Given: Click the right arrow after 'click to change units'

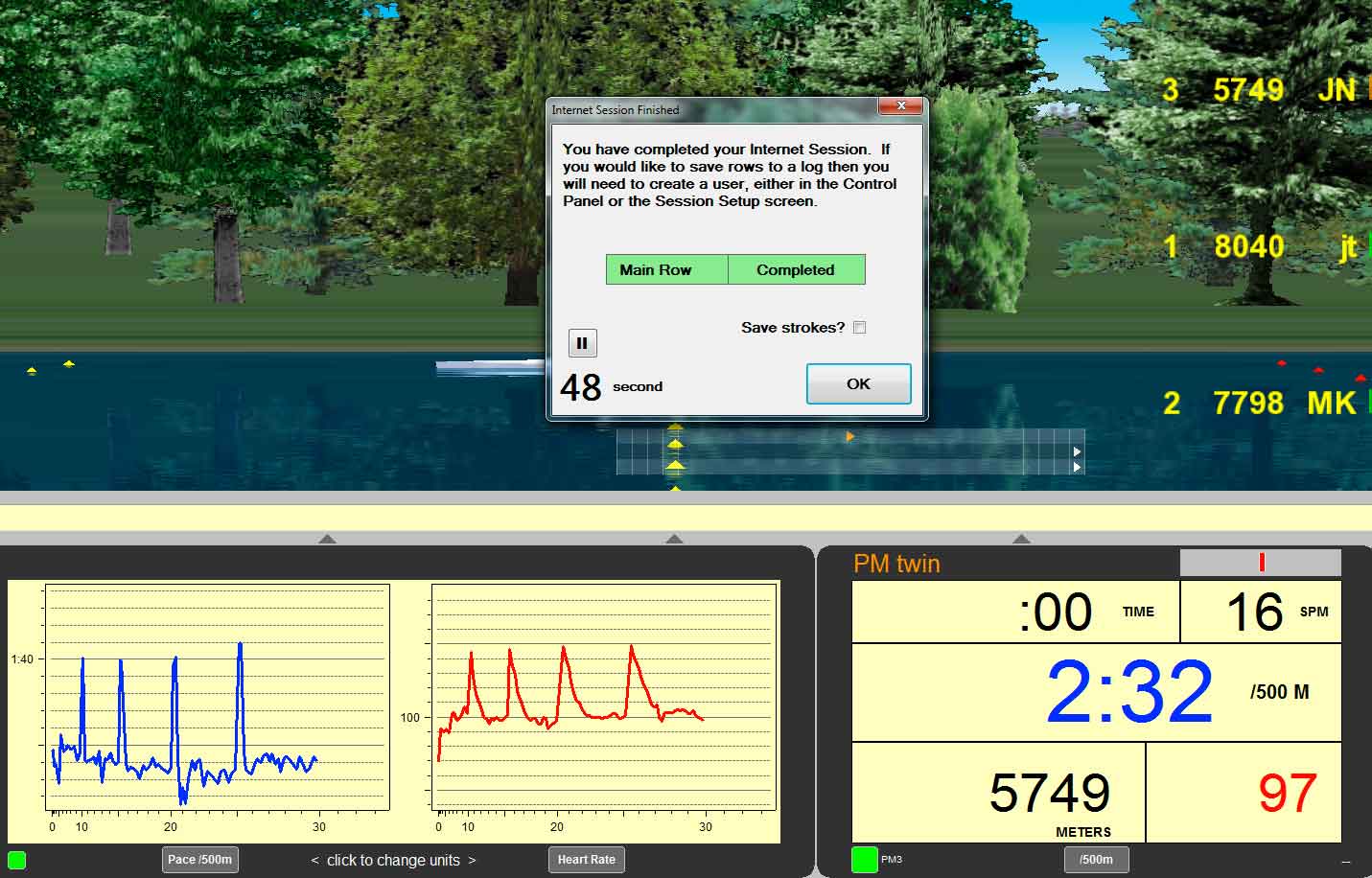Looking at the screenshot, I should tap(471, 861).
